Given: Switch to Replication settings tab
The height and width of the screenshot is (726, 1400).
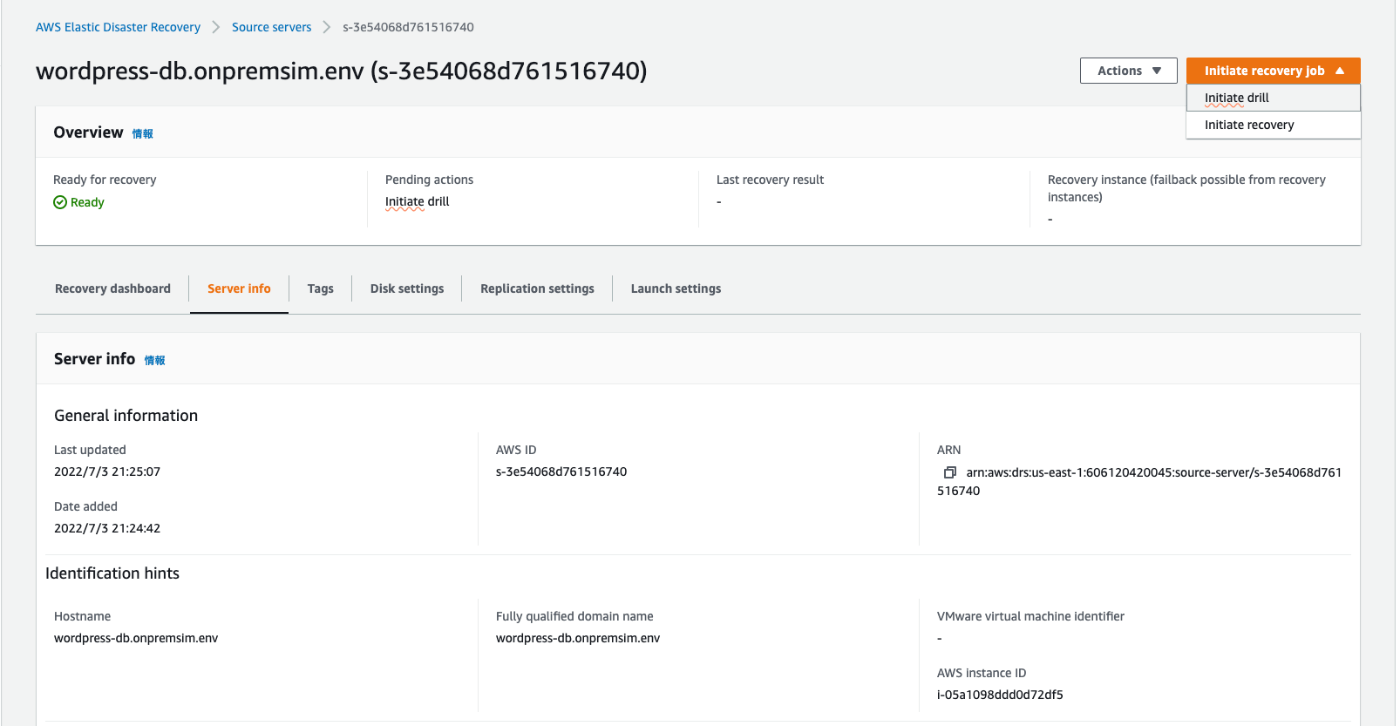Looking at the screenshot, I should [x=537, y=289].
